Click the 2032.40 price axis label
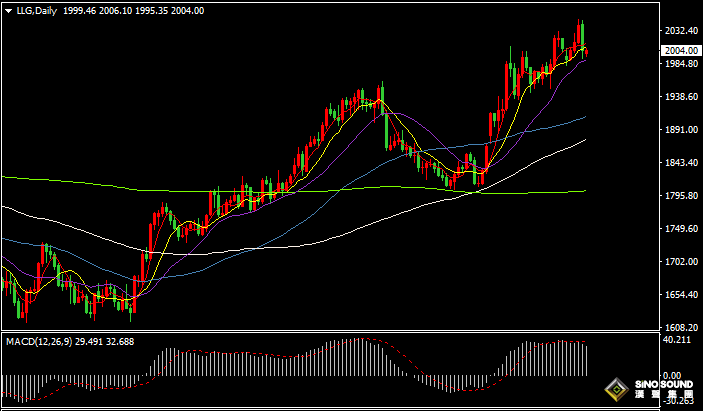Screen dimensions: 703x411 click(680, 31)
